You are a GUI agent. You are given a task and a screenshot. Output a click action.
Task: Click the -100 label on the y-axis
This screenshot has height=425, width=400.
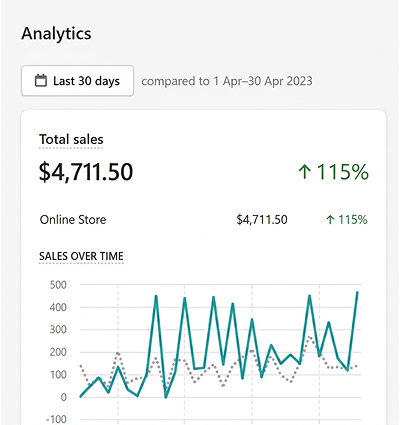[56, 419]
